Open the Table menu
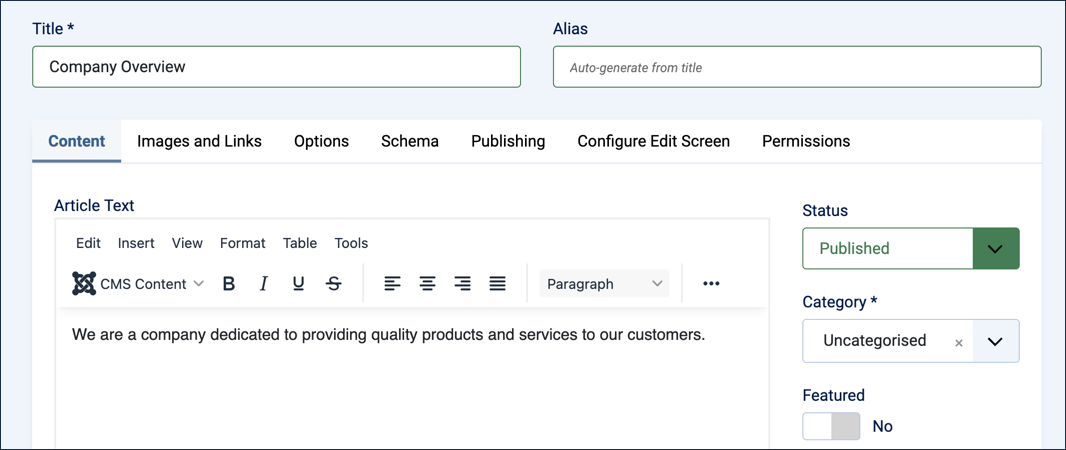 [x=300, y=243]
